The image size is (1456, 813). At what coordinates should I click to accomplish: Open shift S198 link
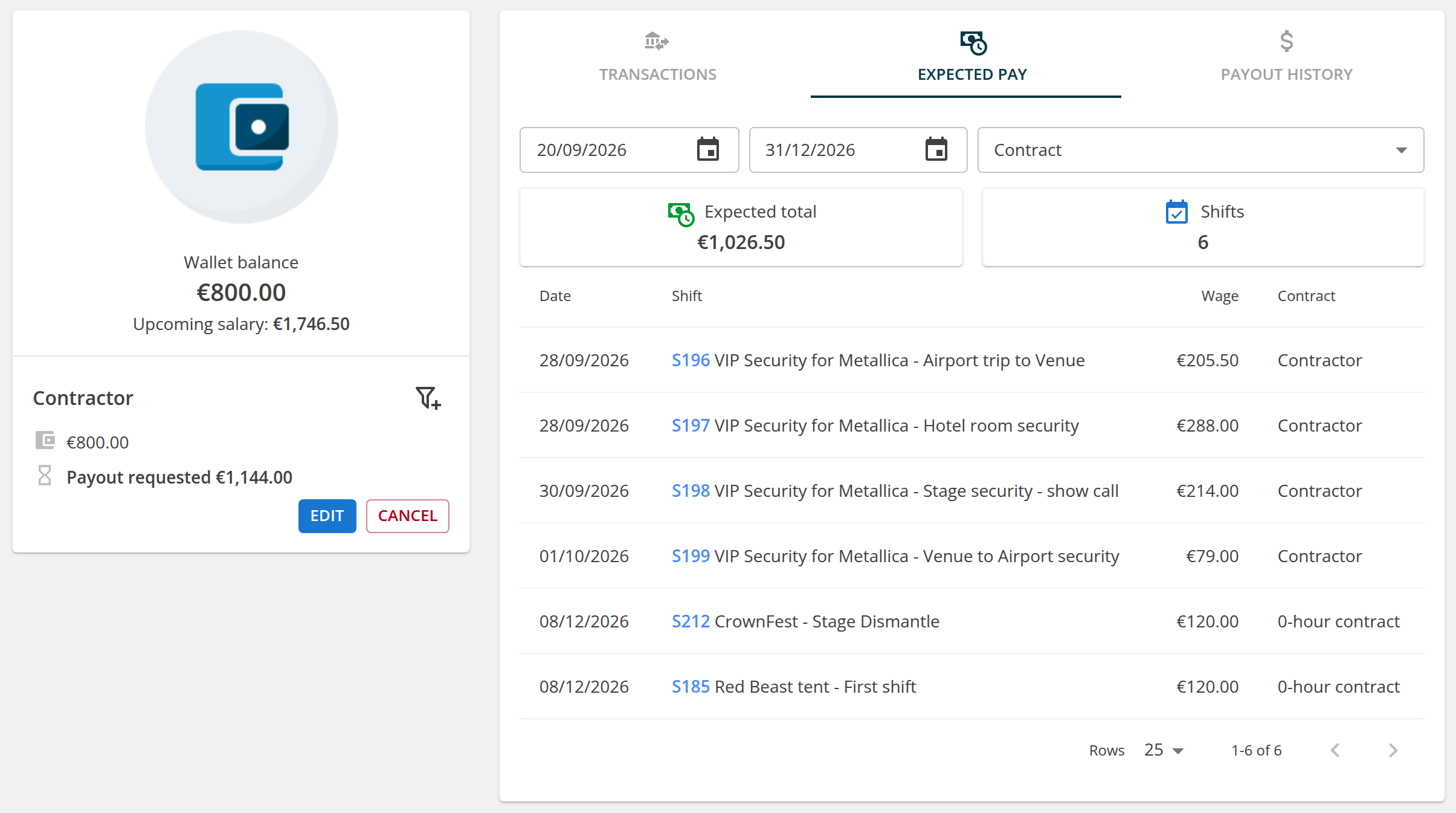pyautogui.click(x=691, y=491)
